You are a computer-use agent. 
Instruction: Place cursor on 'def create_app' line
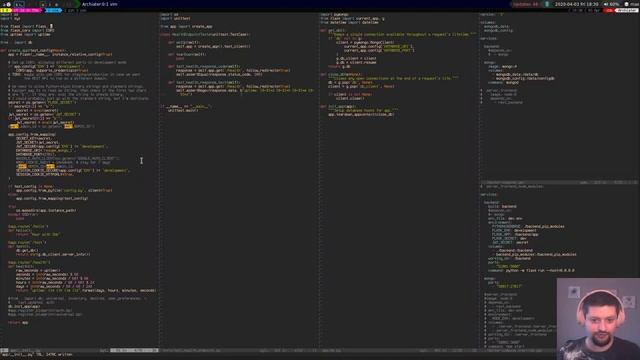33,51
